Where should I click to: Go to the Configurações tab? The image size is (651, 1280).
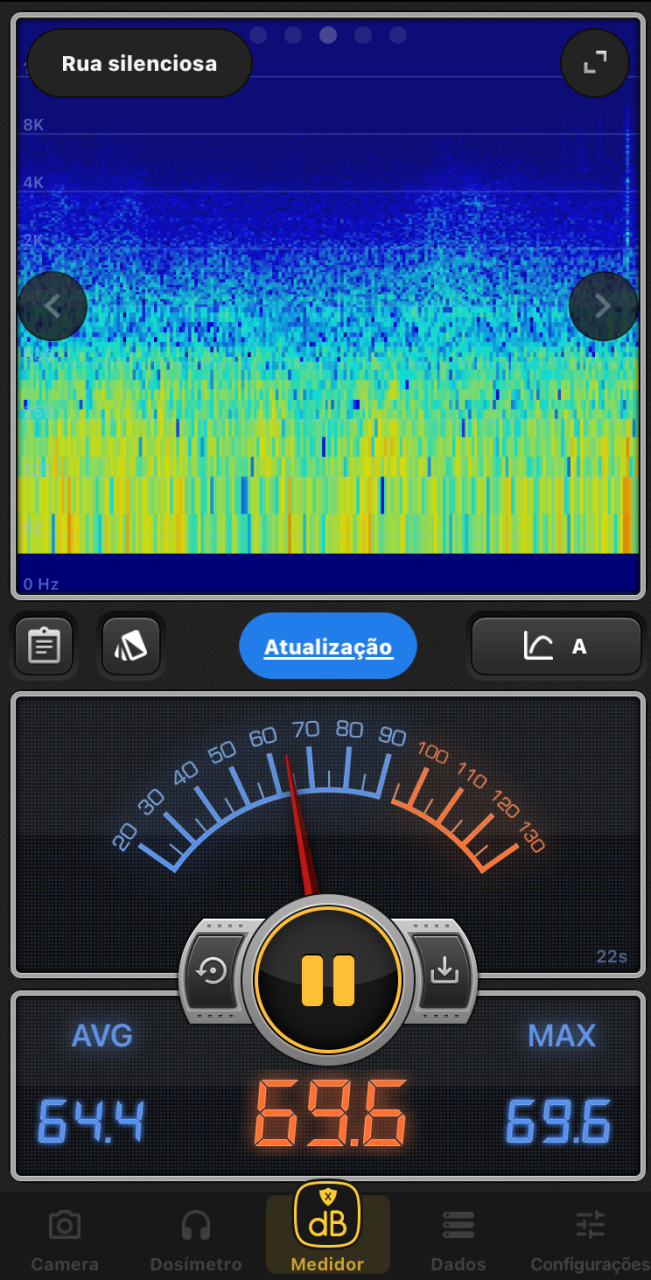(x=590, y=1238)
